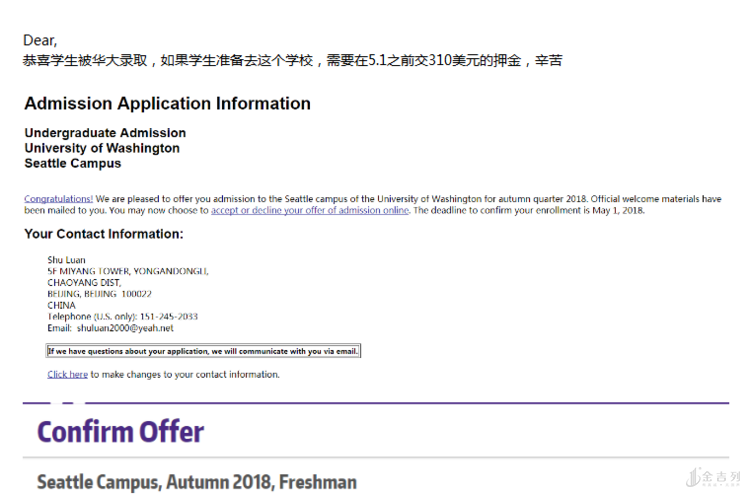Screen dimensions: 750x497
Task: Click the telephone number 151-245-2033
Action: pos(169,317)
